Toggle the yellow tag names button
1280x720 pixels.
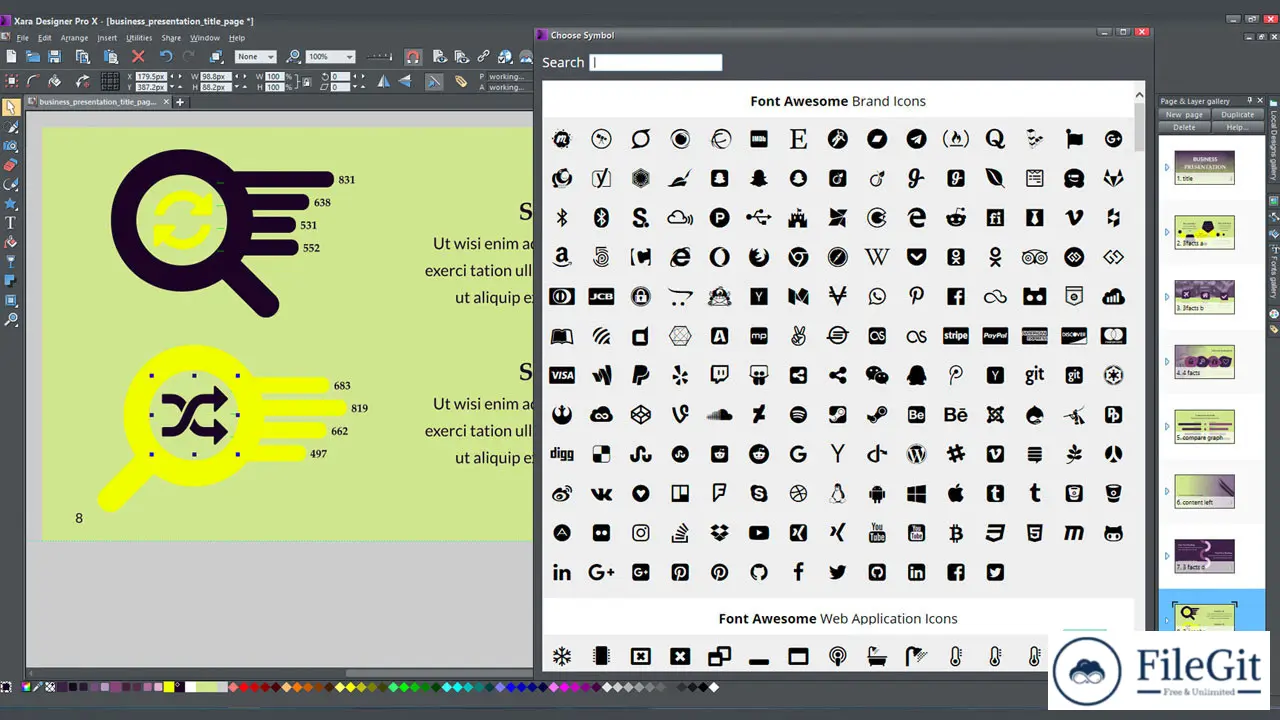[x=460, y=82]
